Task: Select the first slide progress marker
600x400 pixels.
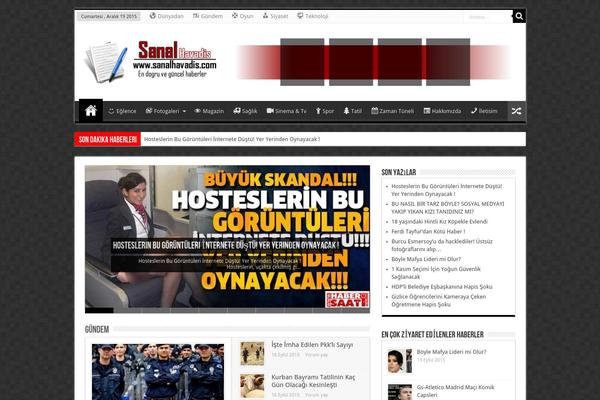Action: point(99,310)
